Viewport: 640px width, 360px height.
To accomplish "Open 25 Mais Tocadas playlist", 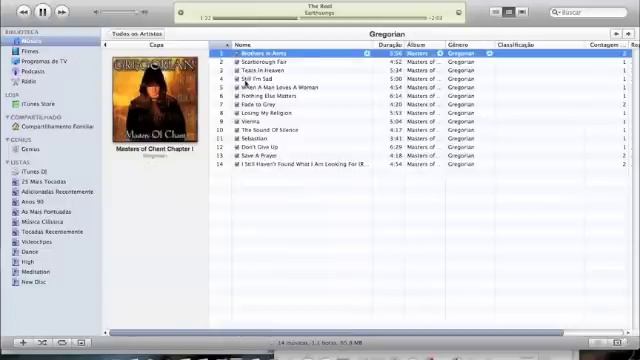I will pyautogui.click(x=43, y=182).
